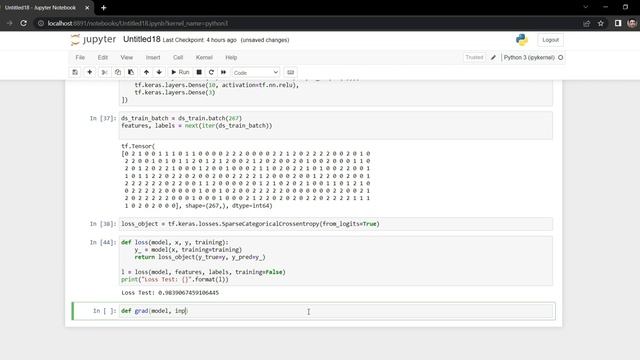Viewport: 640px width, 360px height.
Task: Open the Help menu
Action: [231, 58]
